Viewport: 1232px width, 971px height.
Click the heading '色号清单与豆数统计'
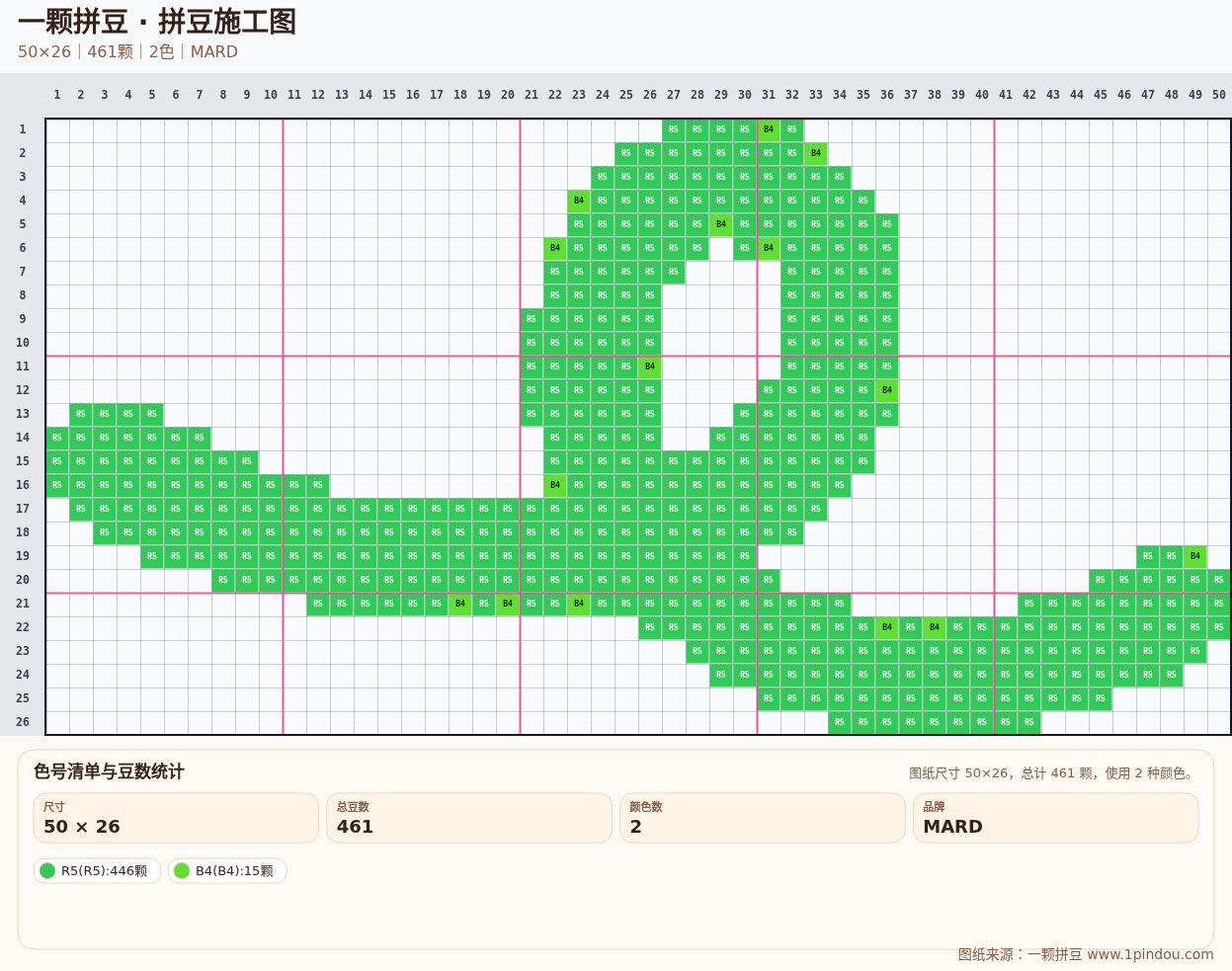tap(109, 771)
